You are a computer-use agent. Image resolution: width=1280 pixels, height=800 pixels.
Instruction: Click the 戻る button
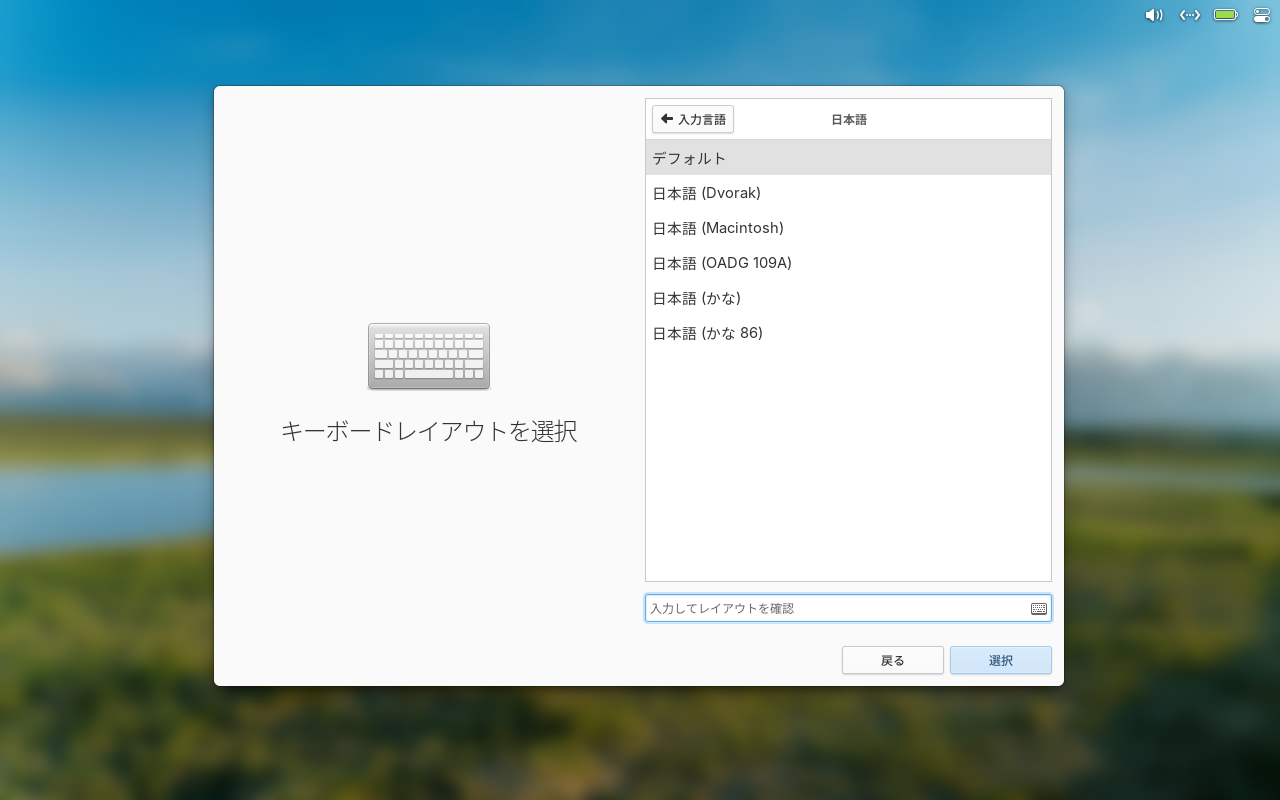(x=893, y=660)
